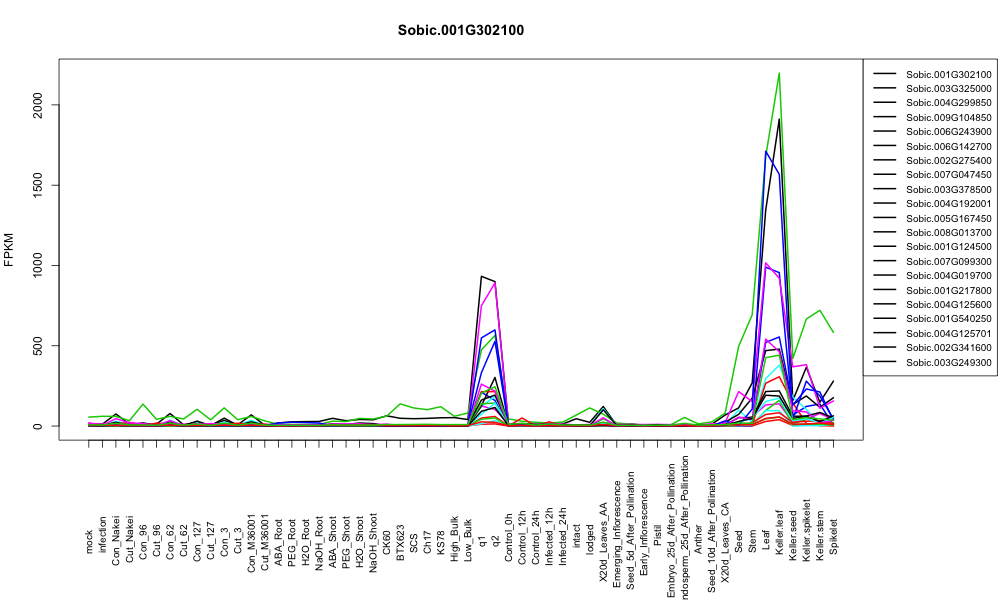The image size is (1000, 600).
Task: Select legend entry Sobic.003G249300
Action: pos(932,362)
